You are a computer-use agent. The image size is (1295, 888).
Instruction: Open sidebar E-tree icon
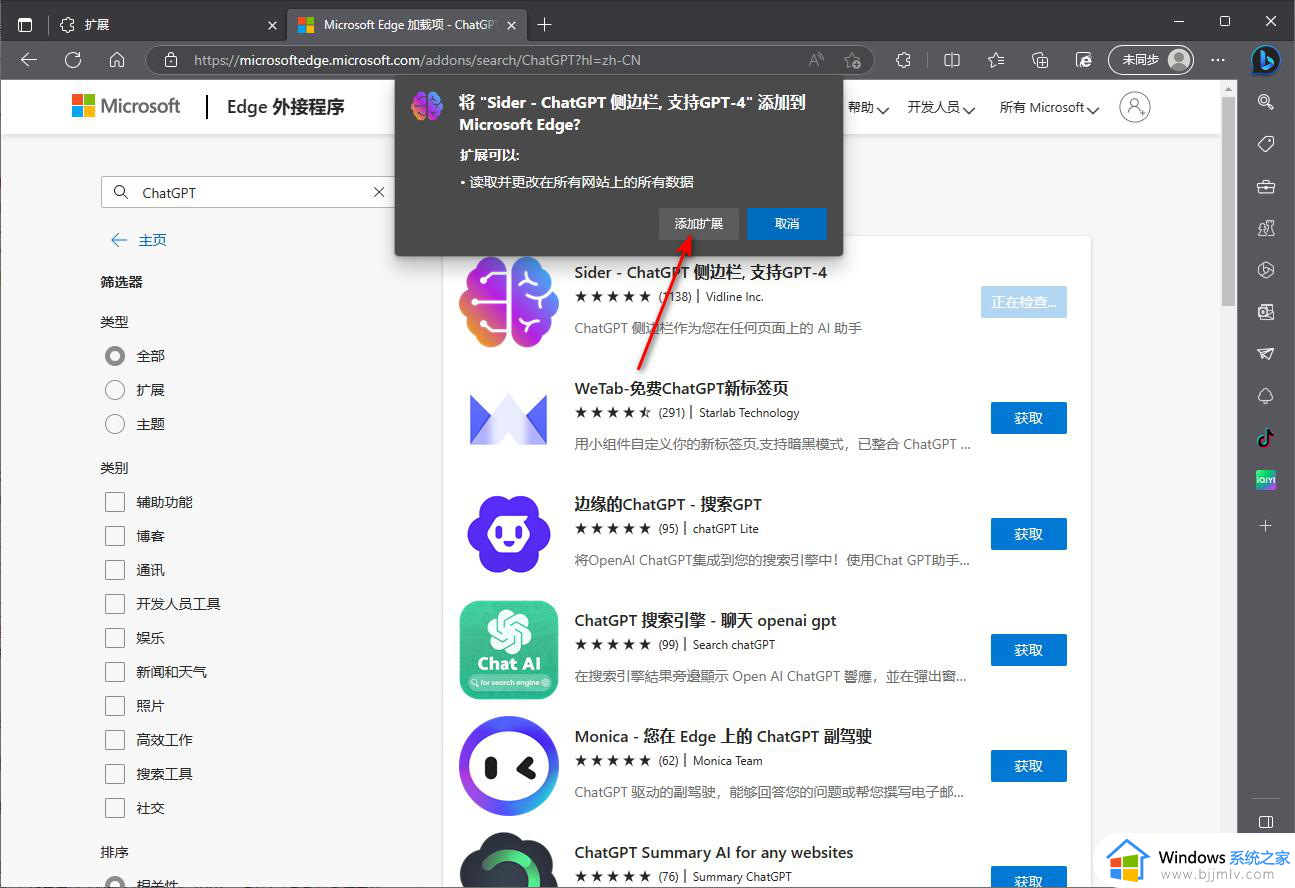tap(1265, 396)
